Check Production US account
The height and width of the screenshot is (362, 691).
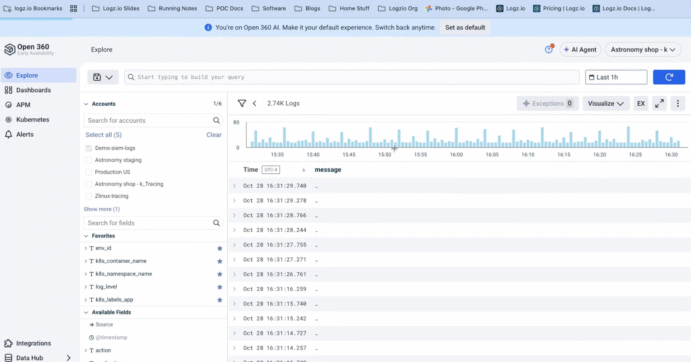click(89, 172)
